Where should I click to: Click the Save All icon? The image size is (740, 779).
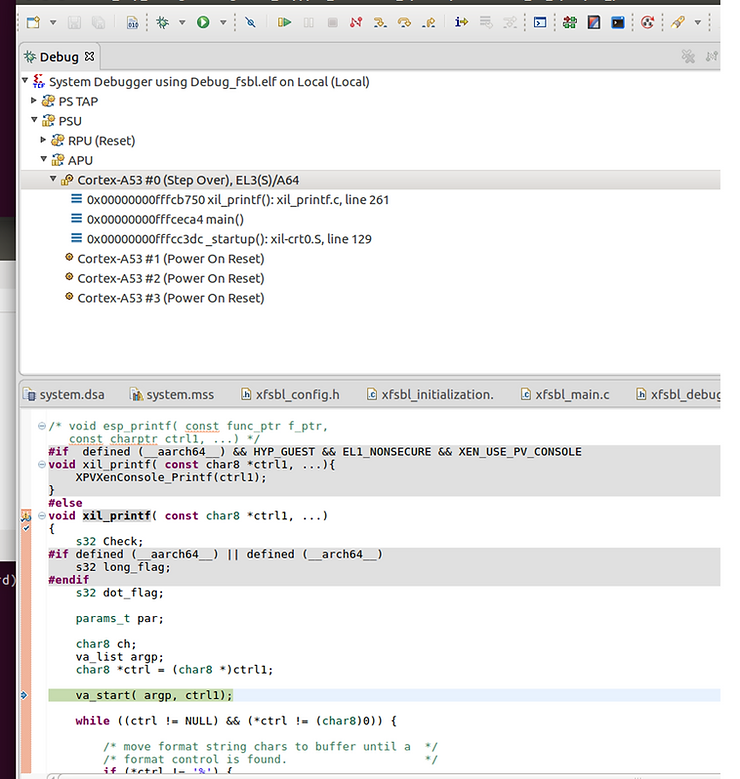98,22
